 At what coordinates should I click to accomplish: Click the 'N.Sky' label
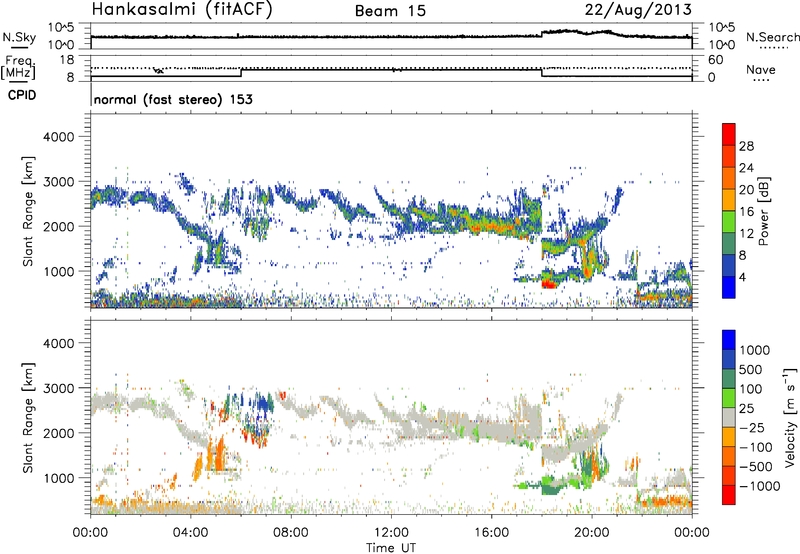[19, 37]
